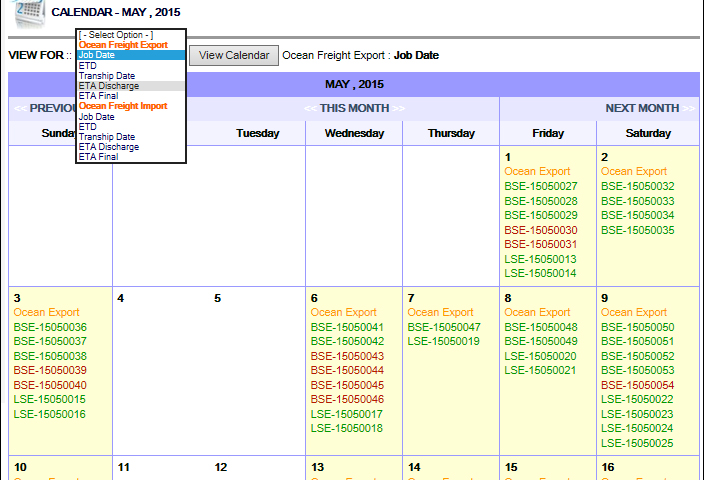Choose ETA Discharge under Ocean Freight Import

131,147
